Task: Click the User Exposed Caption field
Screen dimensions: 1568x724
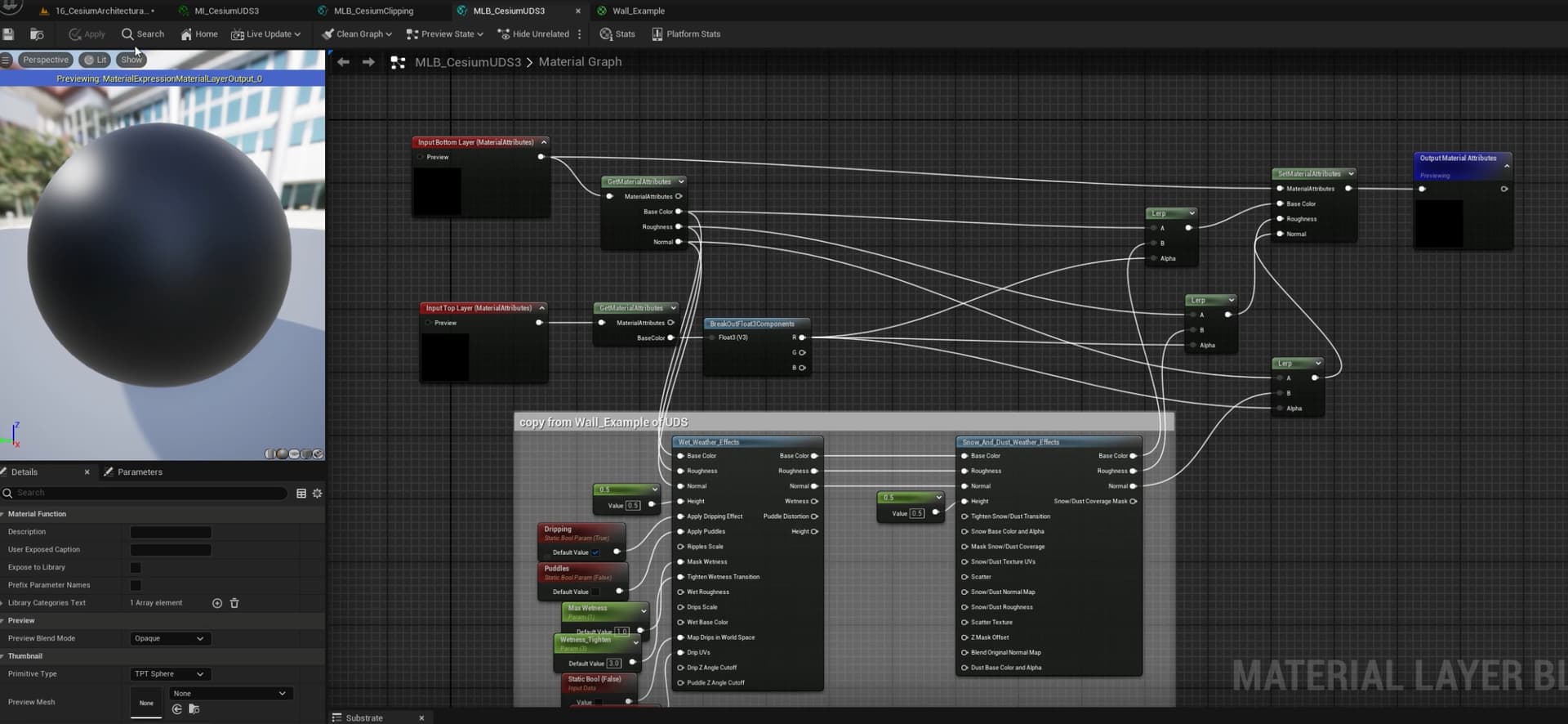Action: (171, 550)
